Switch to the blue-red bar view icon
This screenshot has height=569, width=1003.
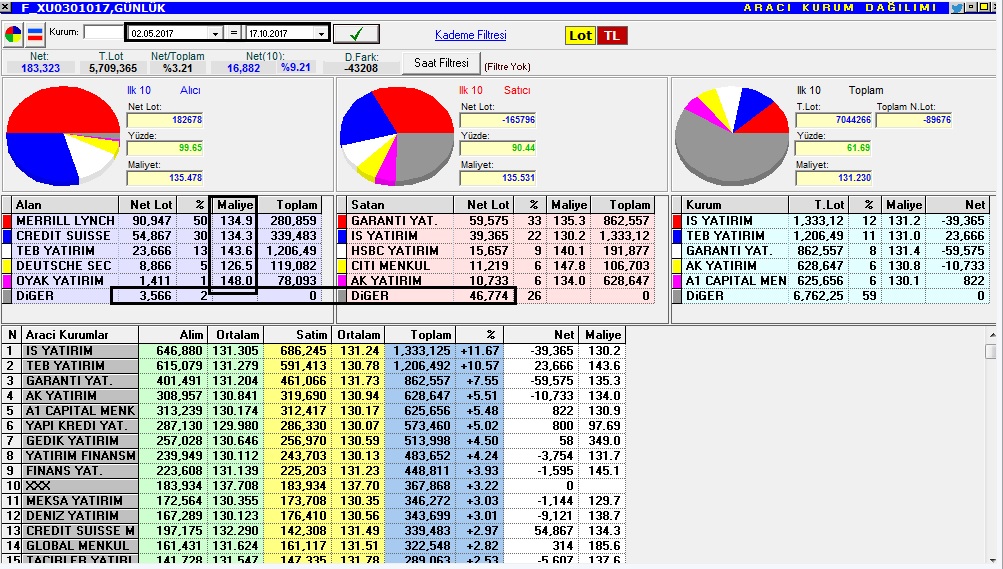point(35,35)
